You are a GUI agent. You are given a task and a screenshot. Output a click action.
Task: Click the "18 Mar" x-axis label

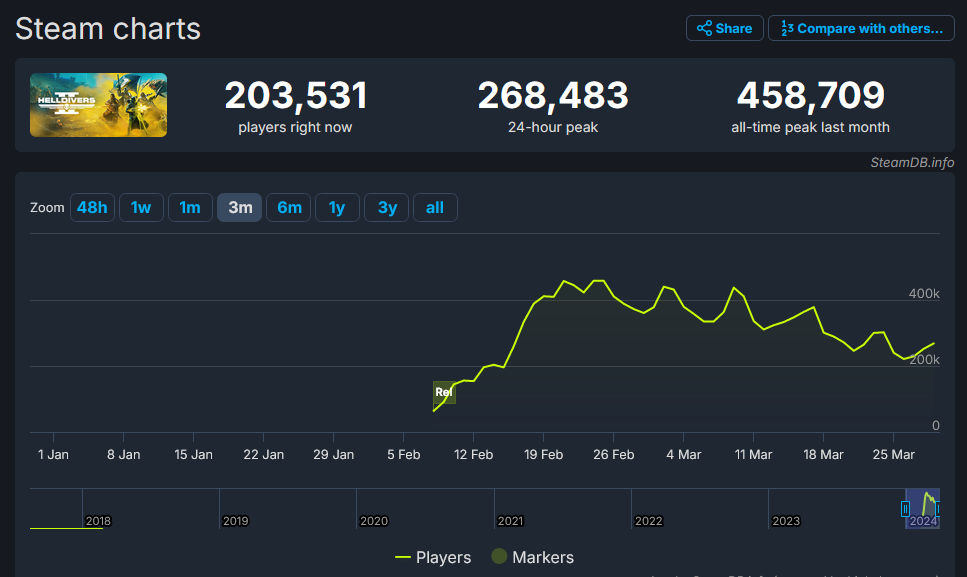coord(823,454)
